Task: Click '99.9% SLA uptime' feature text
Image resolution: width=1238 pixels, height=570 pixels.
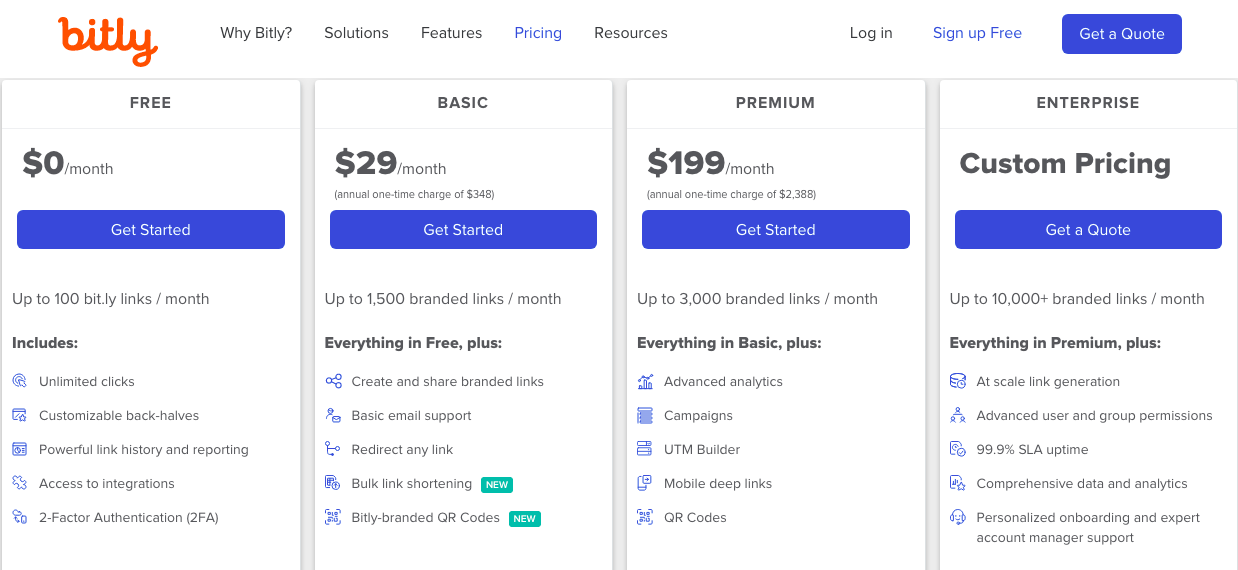Action: pyautogui.click(x=1032, y=449)
